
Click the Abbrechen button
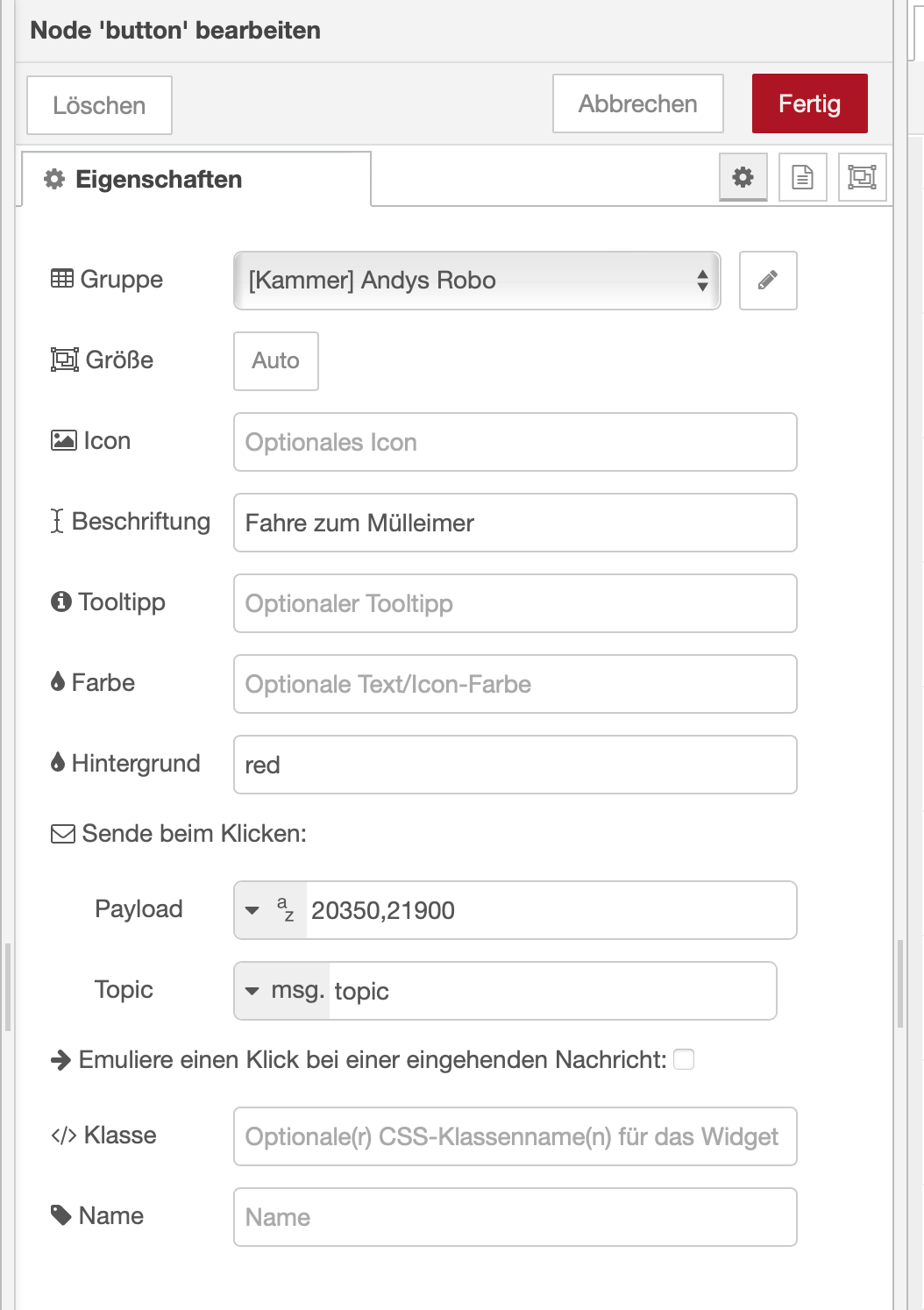tap(637, 103)
